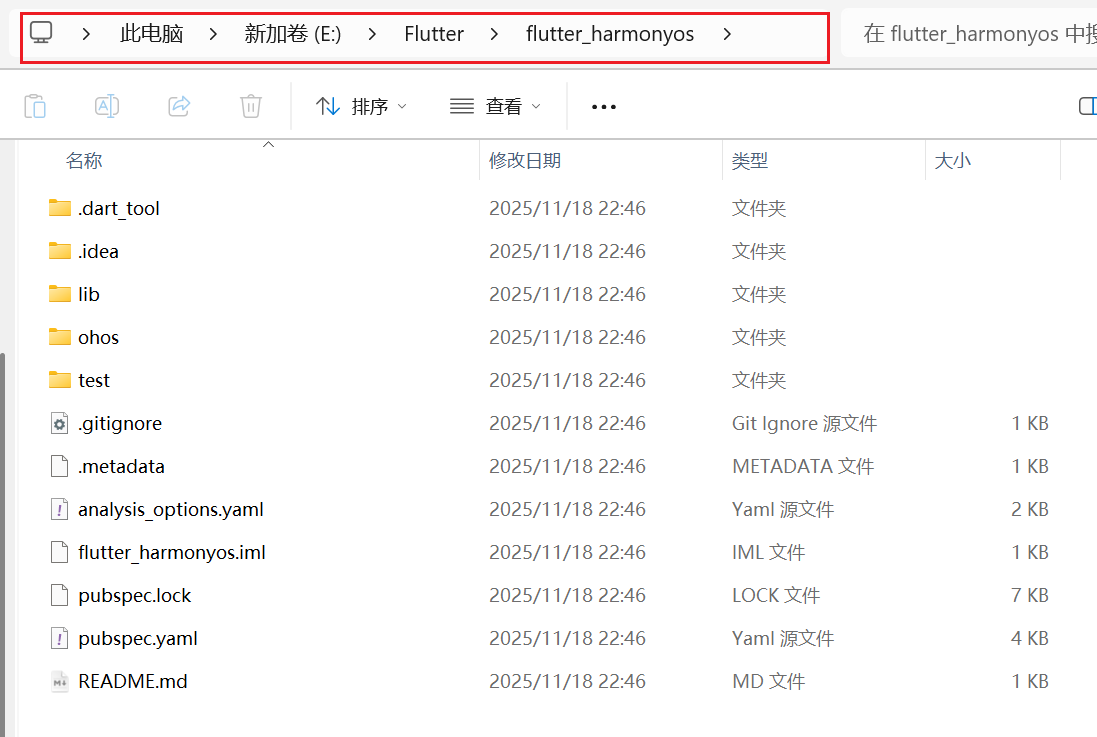Sort by the 名称 column header

84,161
